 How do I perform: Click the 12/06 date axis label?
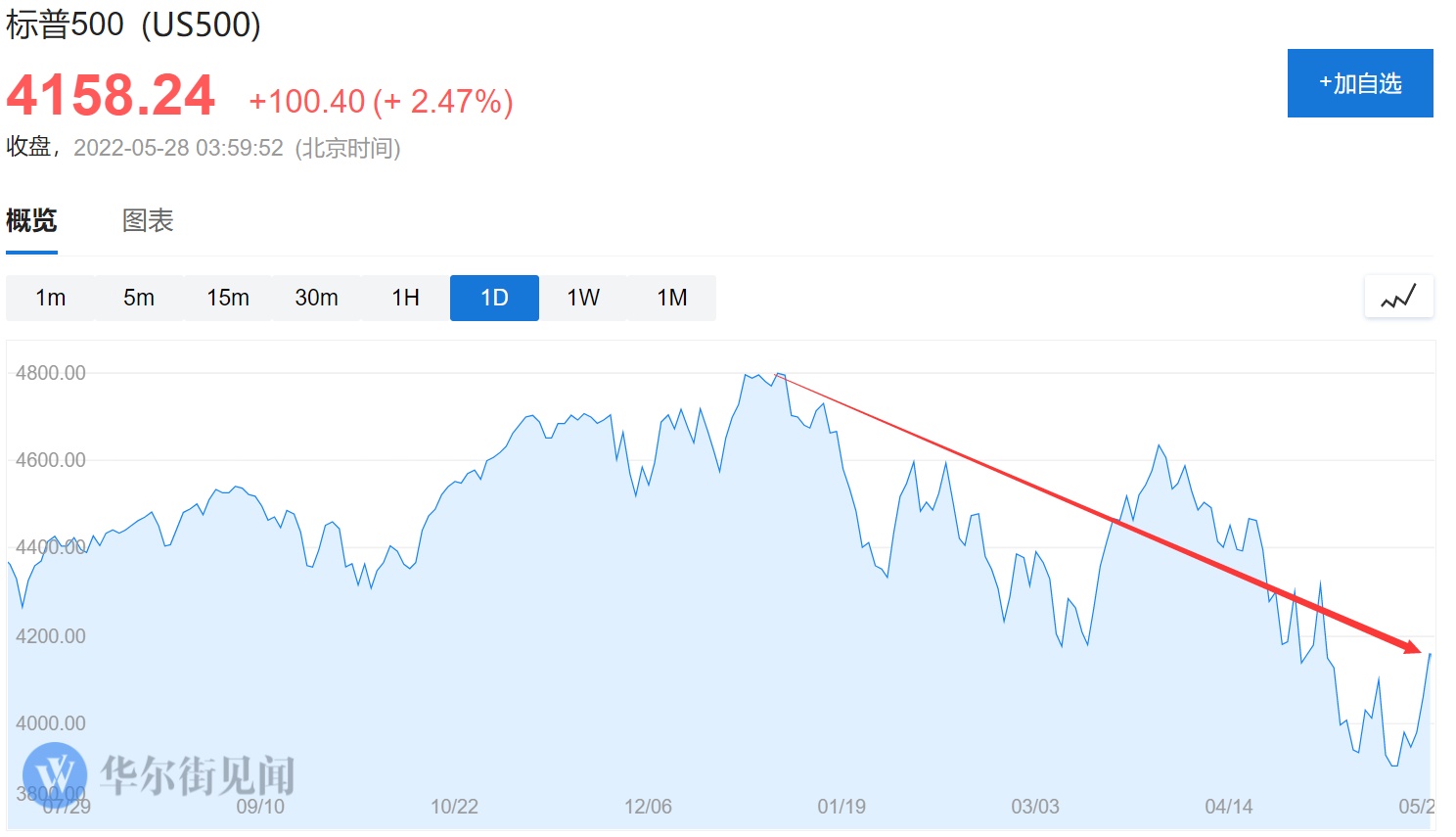[648, 807]
